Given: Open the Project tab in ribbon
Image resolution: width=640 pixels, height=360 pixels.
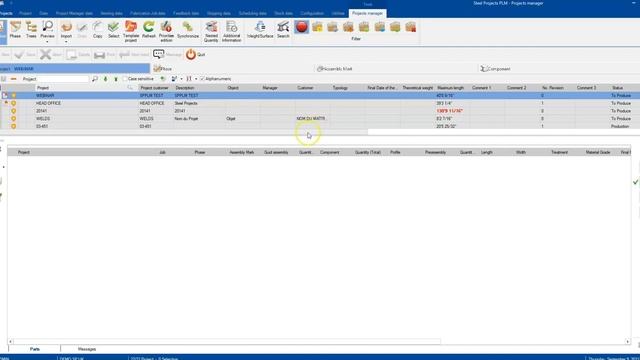Looking at the screenshot, I should (x=25, y=13).
